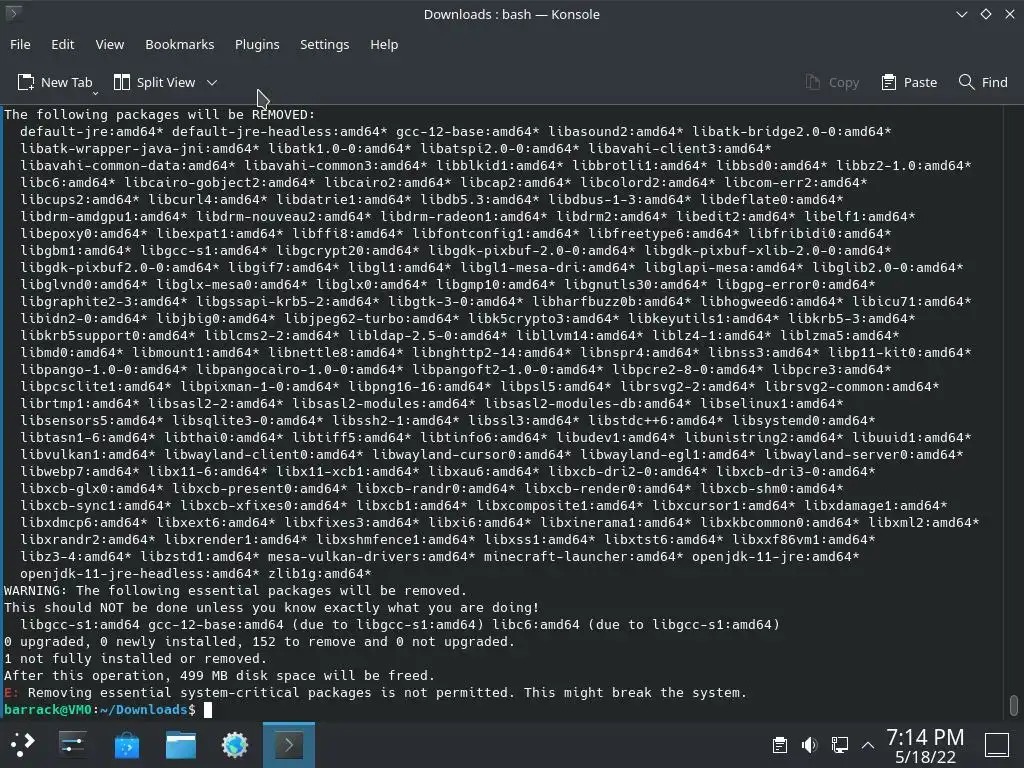Open the Discover store taskbar icon
This screenshot has height=768, width=1024.
[x=127, y=744]
